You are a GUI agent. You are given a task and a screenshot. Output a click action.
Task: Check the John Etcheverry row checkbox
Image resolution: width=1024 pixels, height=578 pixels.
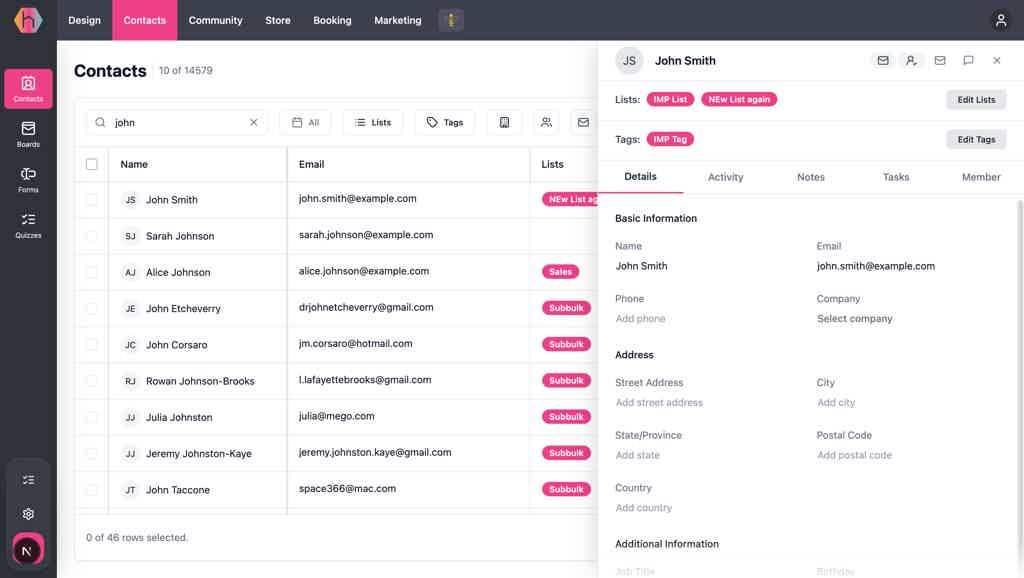(x=91, y=308)
